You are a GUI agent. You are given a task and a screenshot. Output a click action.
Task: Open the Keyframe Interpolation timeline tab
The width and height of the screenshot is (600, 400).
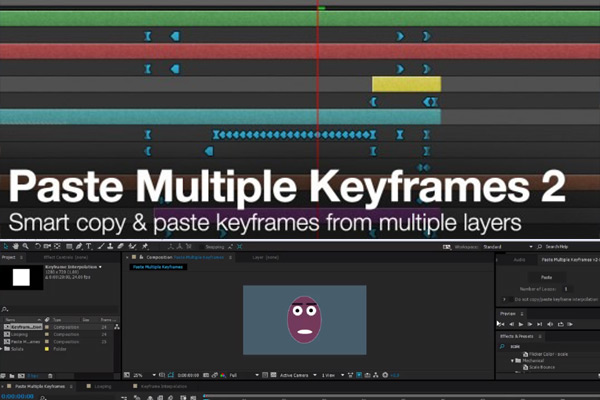coord(164,386)
